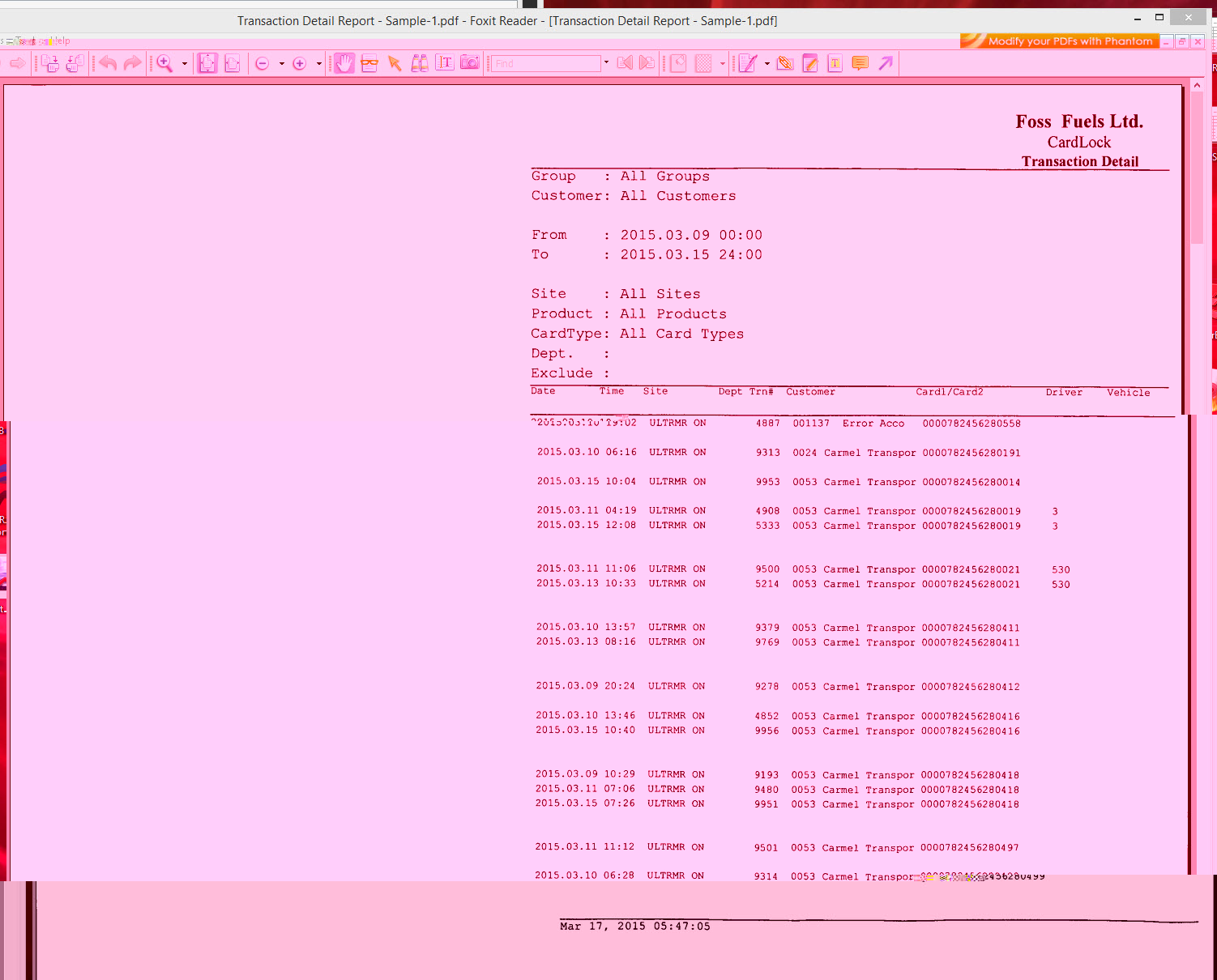Screen dimensions: 1217x980
Task: Activate the Select Text tool
Action: (445, 63)
